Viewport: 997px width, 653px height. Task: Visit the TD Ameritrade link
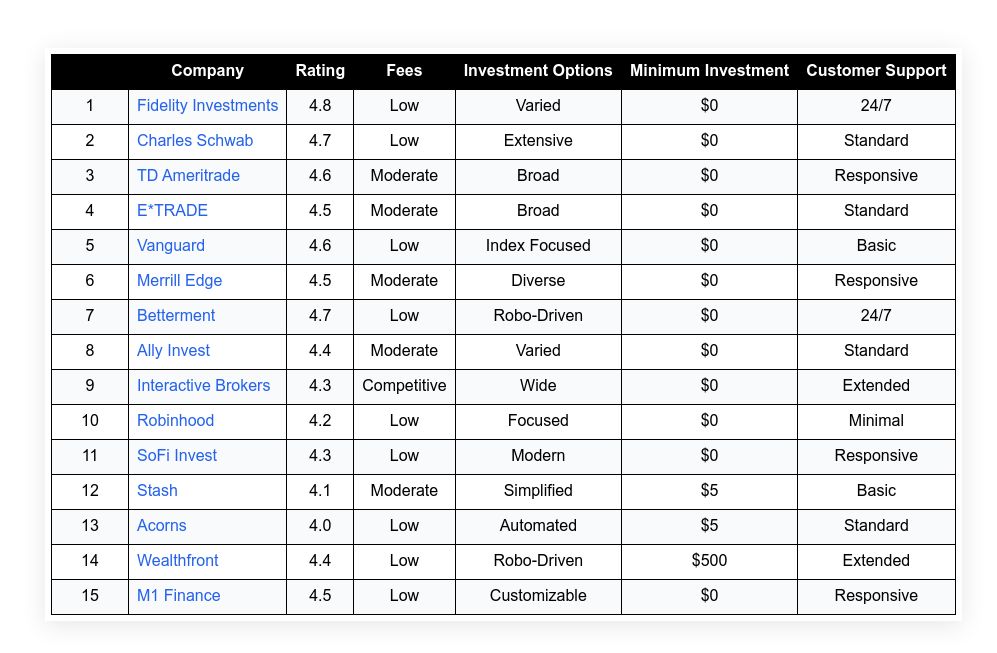[188, 176]
